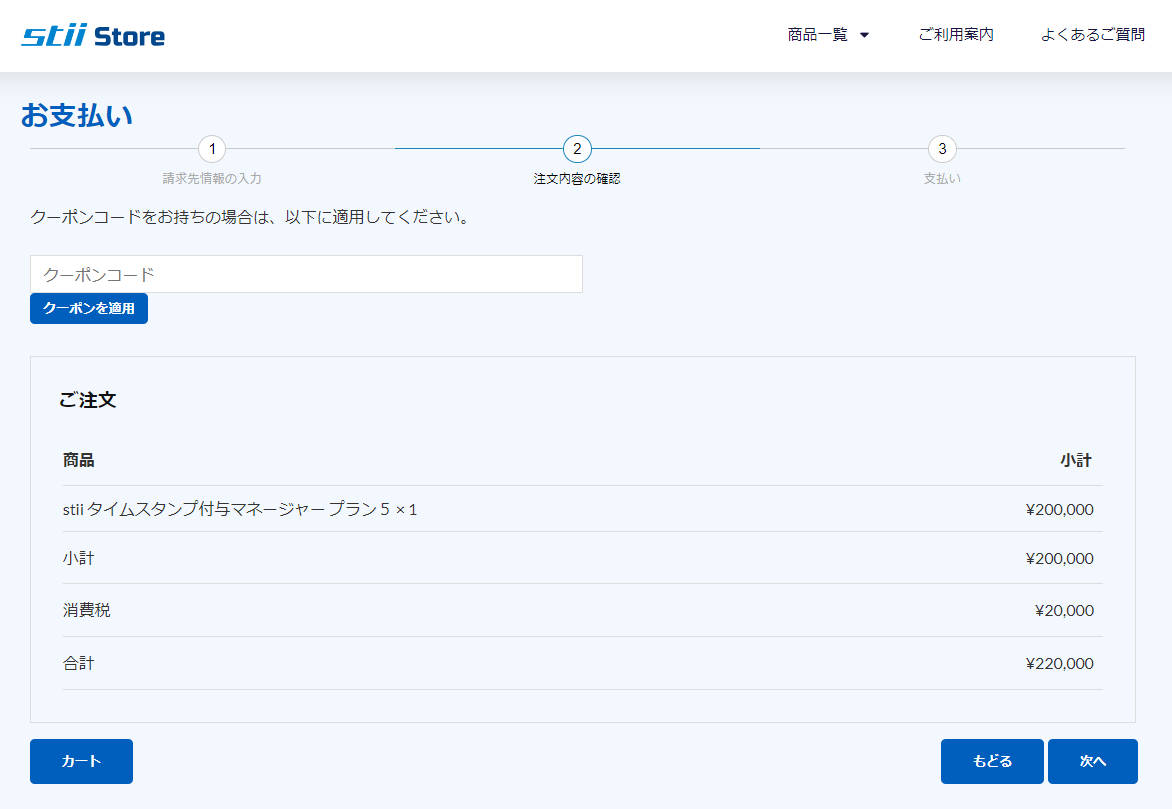
Task: Click the 請求先情報の入力 step label
Action: point(212,179)
